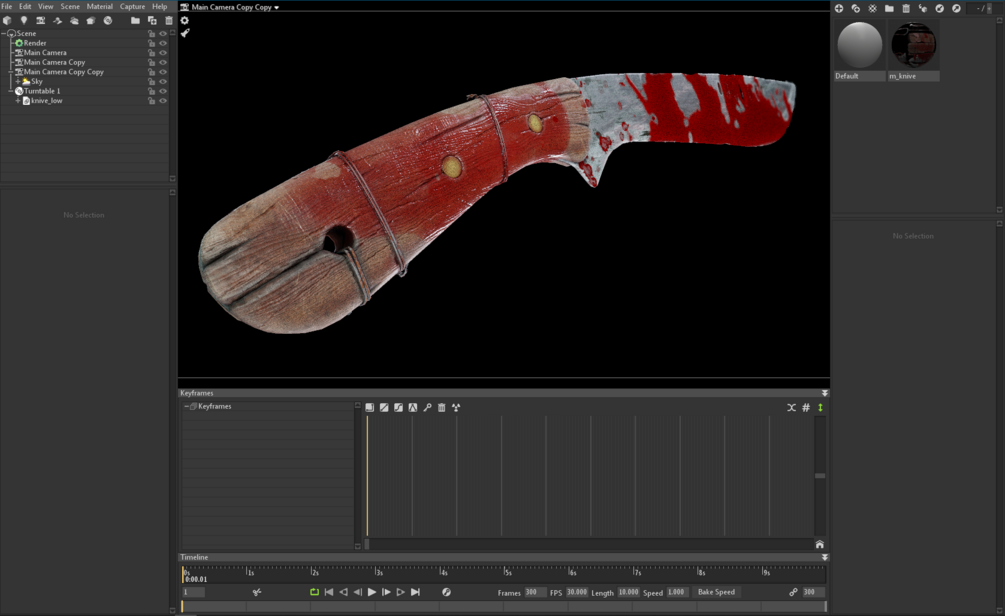Apply material to selected mesh icon
Image resolution: width=1005 pixels, height=616 pixels.
(922, 8)
